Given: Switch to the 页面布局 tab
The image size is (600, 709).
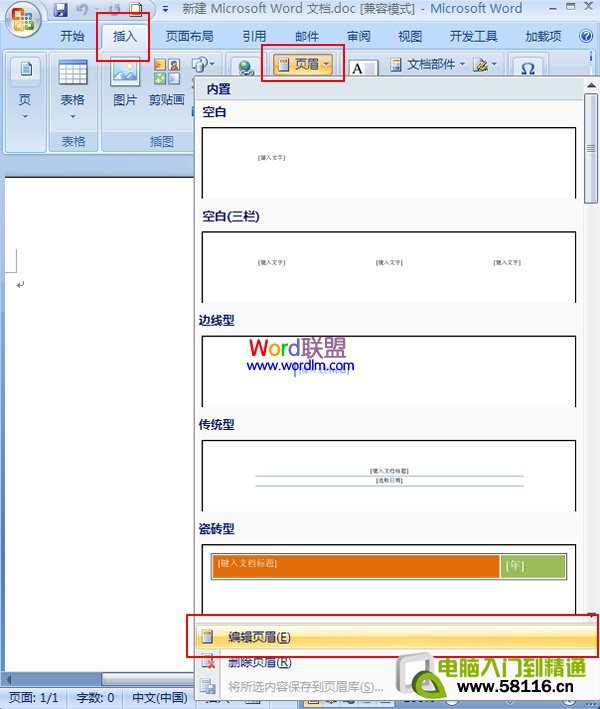Looking at the screenshot, I should [x=189, y=36].
